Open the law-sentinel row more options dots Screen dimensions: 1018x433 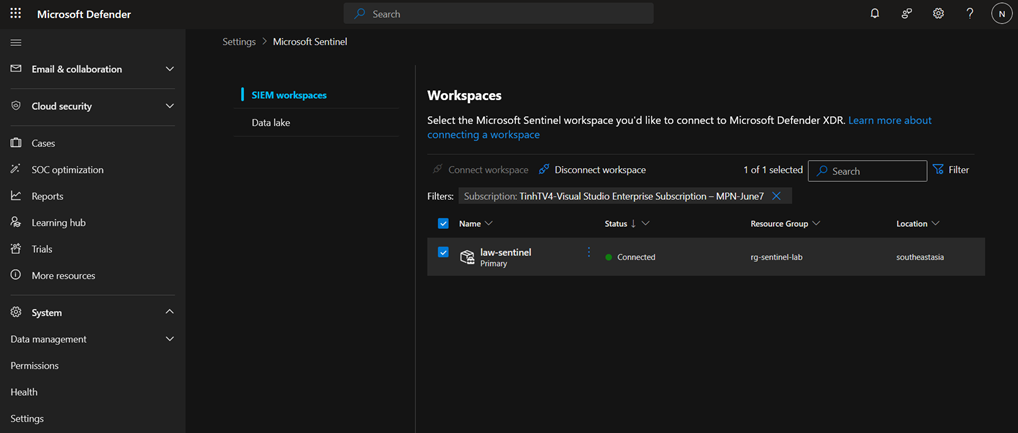coord(589,252)
